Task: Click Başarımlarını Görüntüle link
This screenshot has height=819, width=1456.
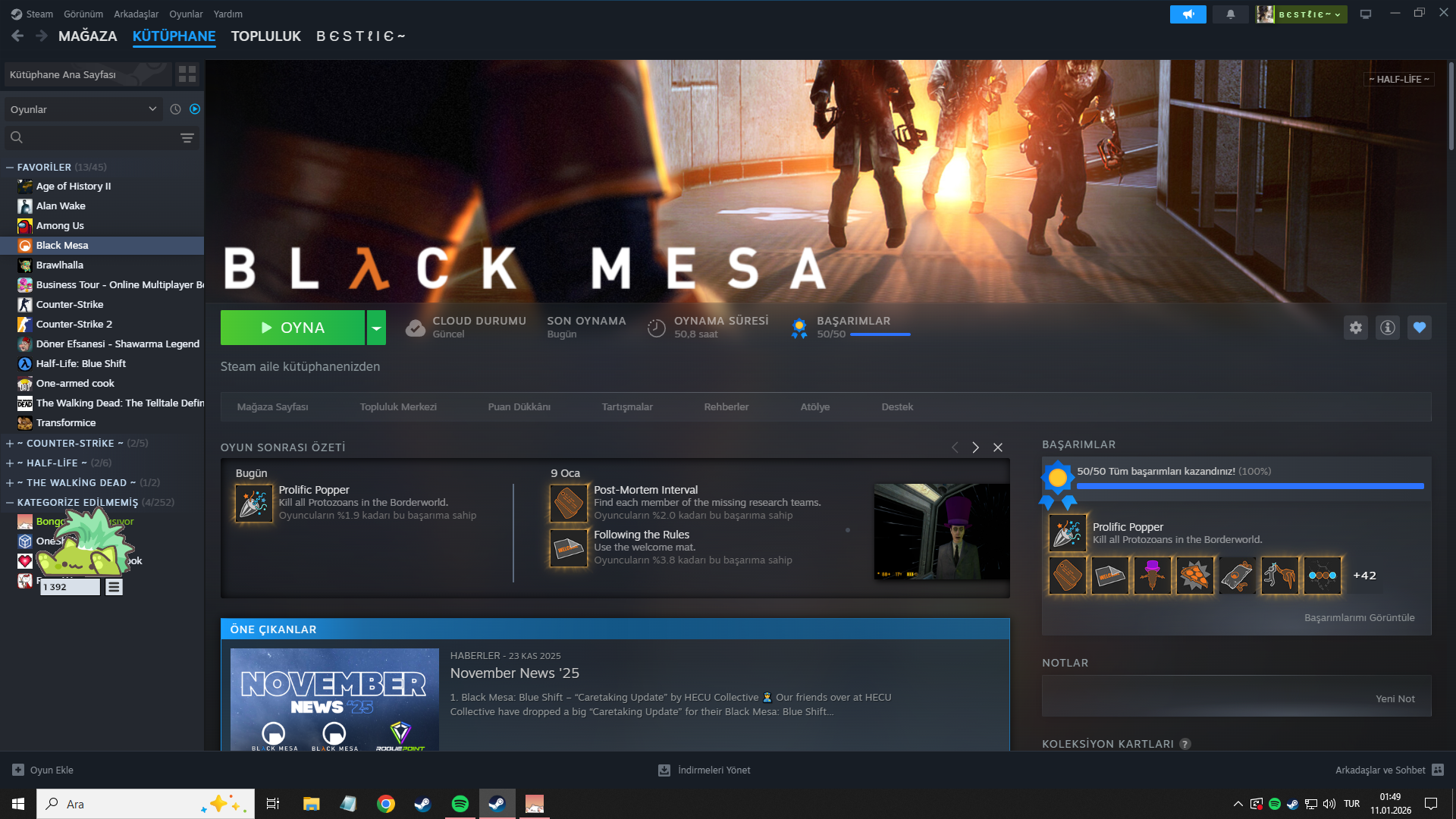Action: (1360, 618)
